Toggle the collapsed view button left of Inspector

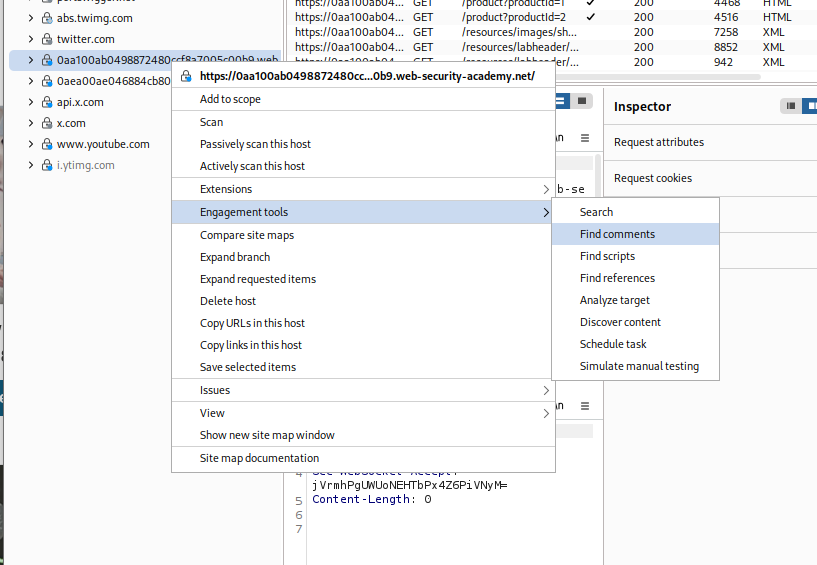coord(582,101)
